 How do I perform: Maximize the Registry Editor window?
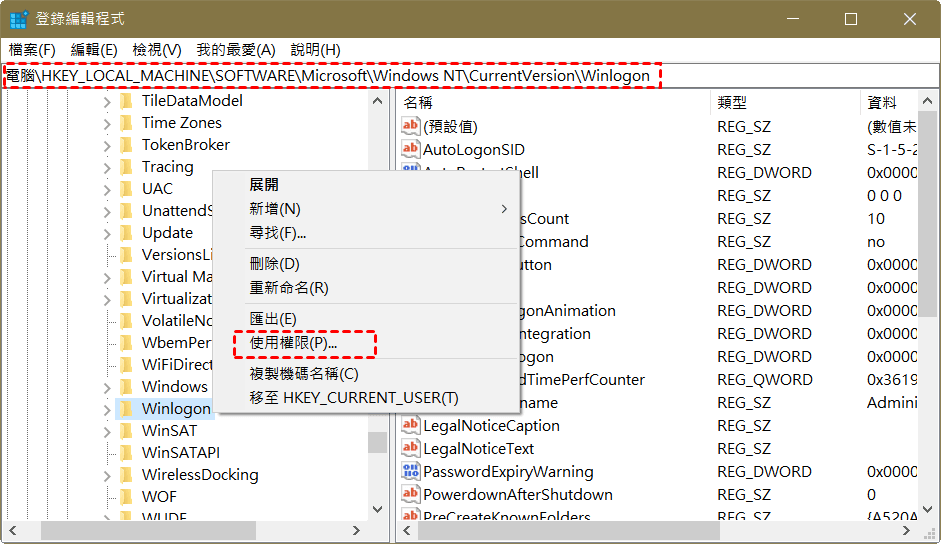pos(851,19)
